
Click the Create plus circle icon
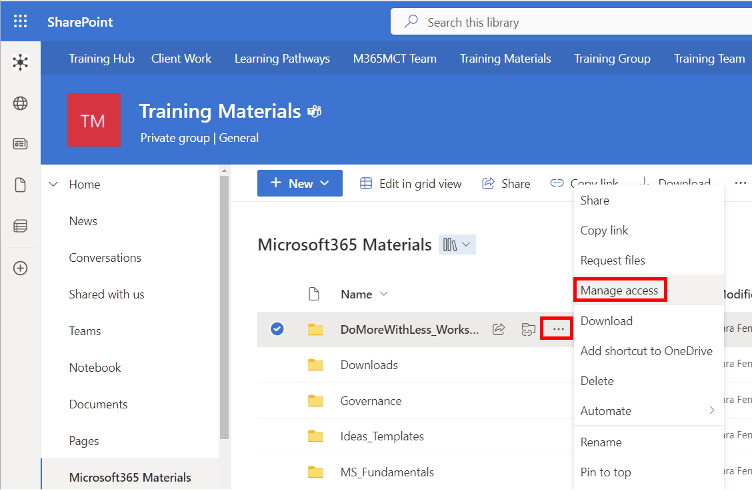20,268
